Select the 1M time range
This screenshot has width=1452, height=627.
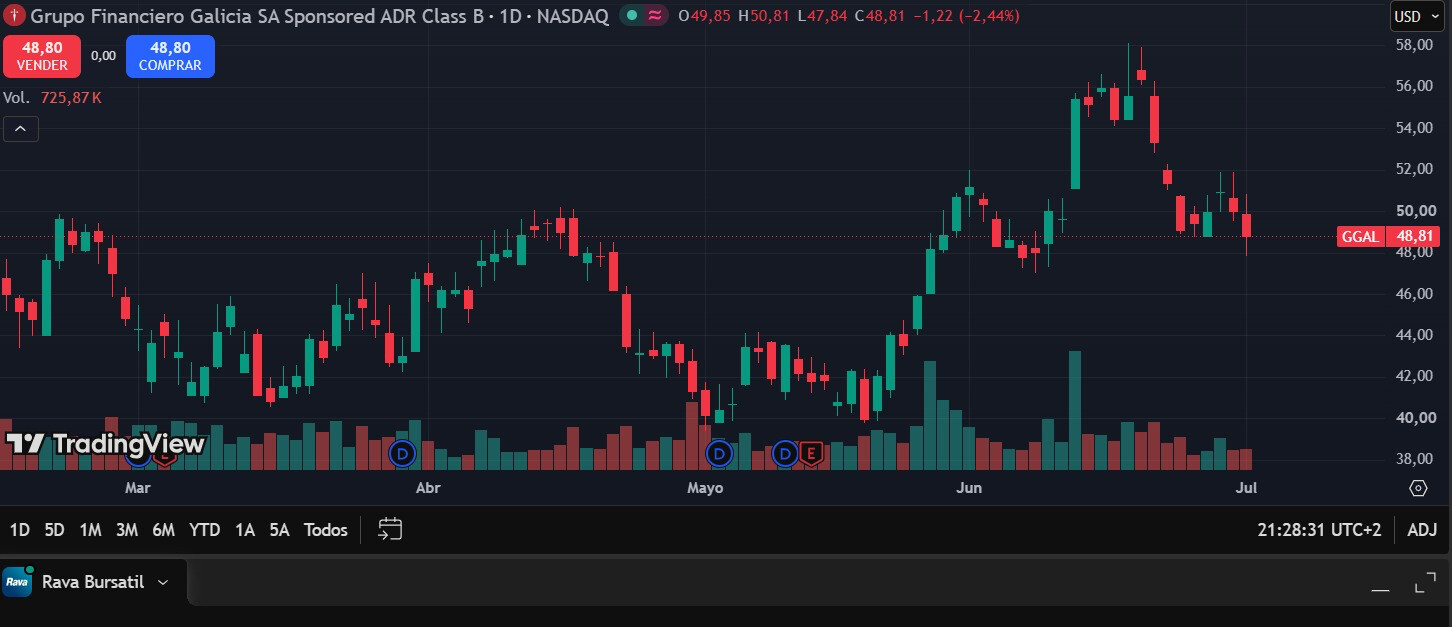coord(90,530)
